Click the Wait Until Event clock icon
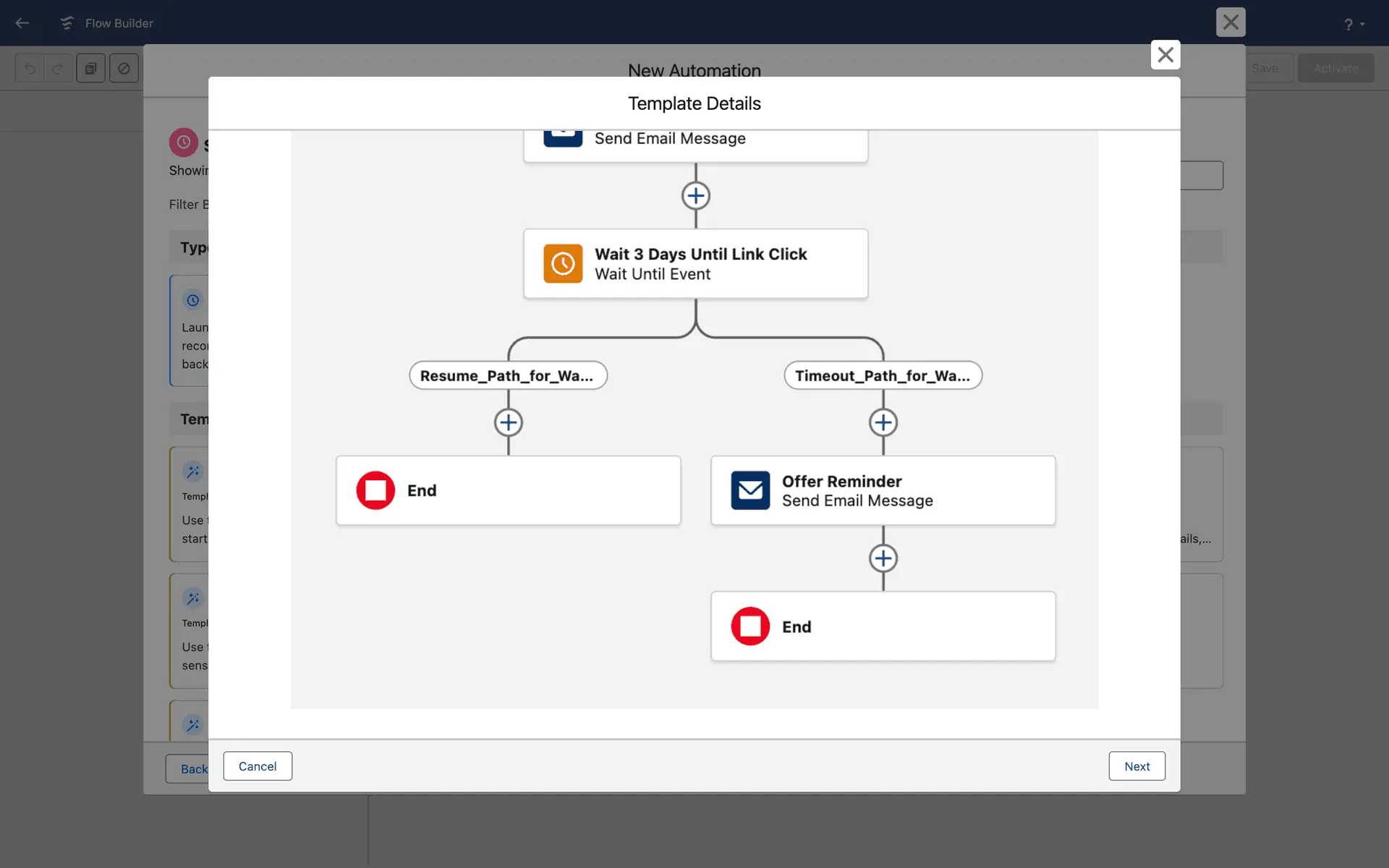Screen dimensions: 1389x868 [x=563, y=264]
